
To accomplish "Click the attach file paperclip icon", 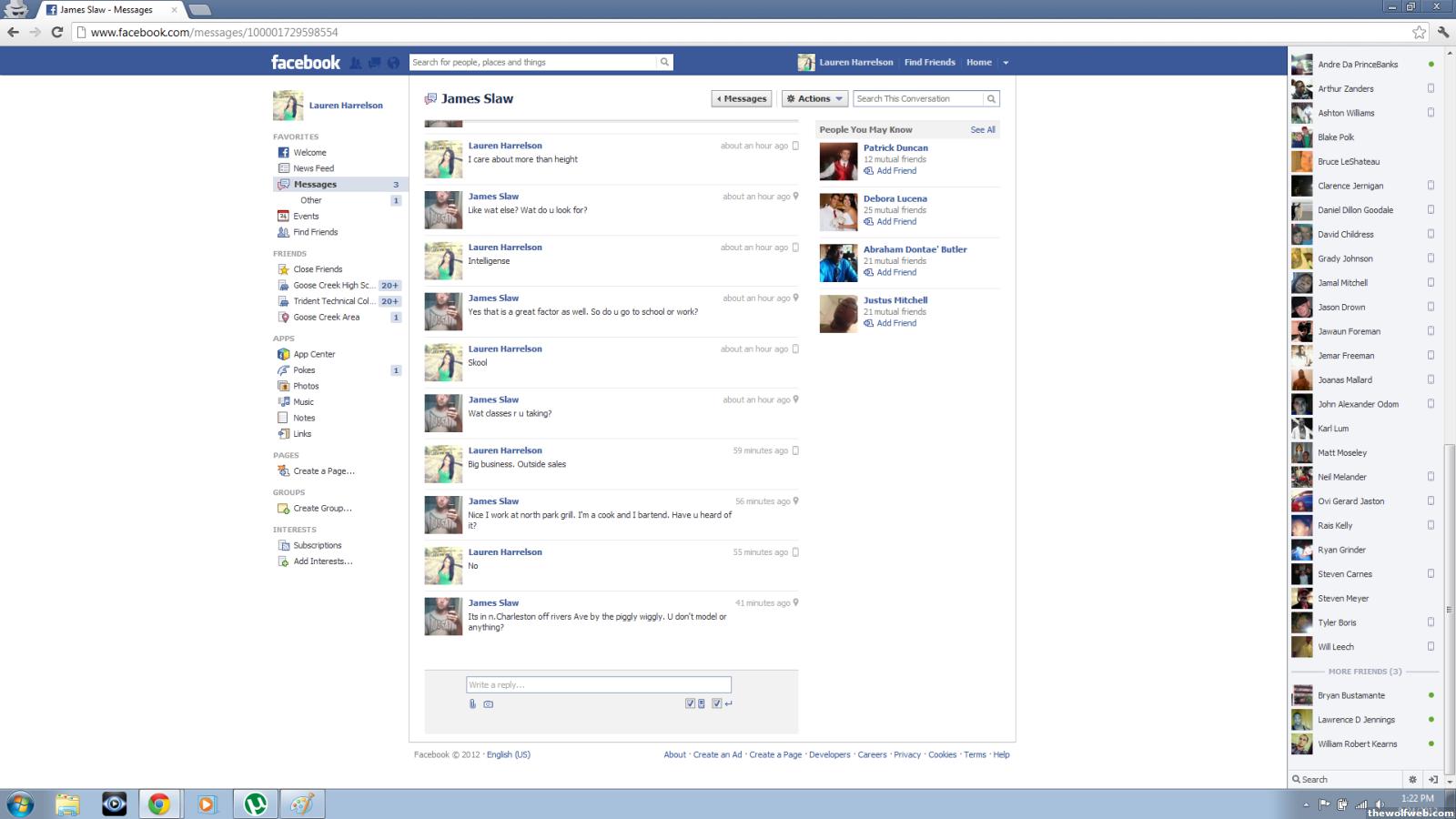I will point(472,703).
